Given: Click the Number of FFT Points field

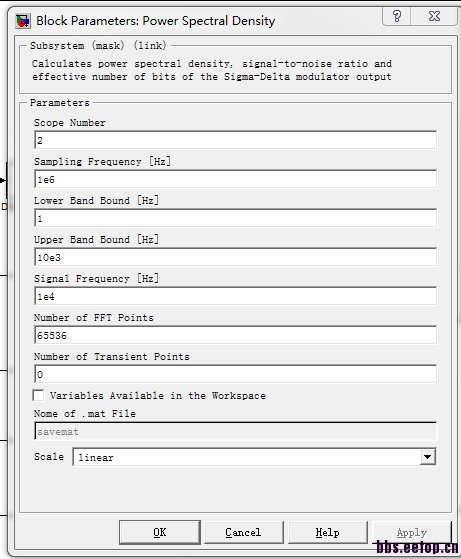Looking at the screenshot, I should point(235,335).
